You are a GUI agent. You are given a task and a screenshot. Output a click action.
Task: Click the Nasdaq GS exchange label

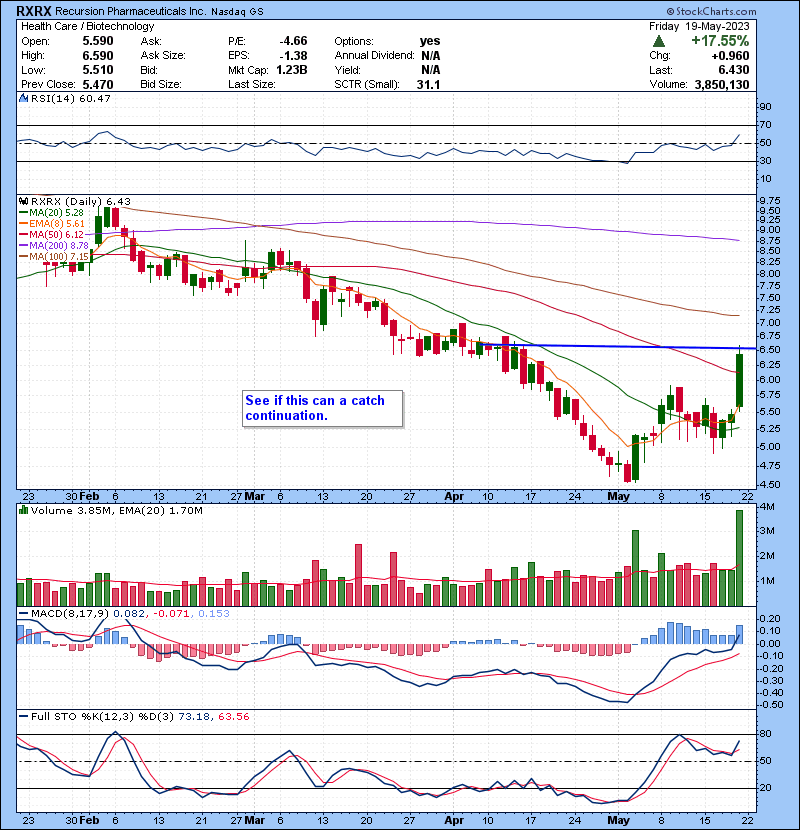click(x=237, y=12)
